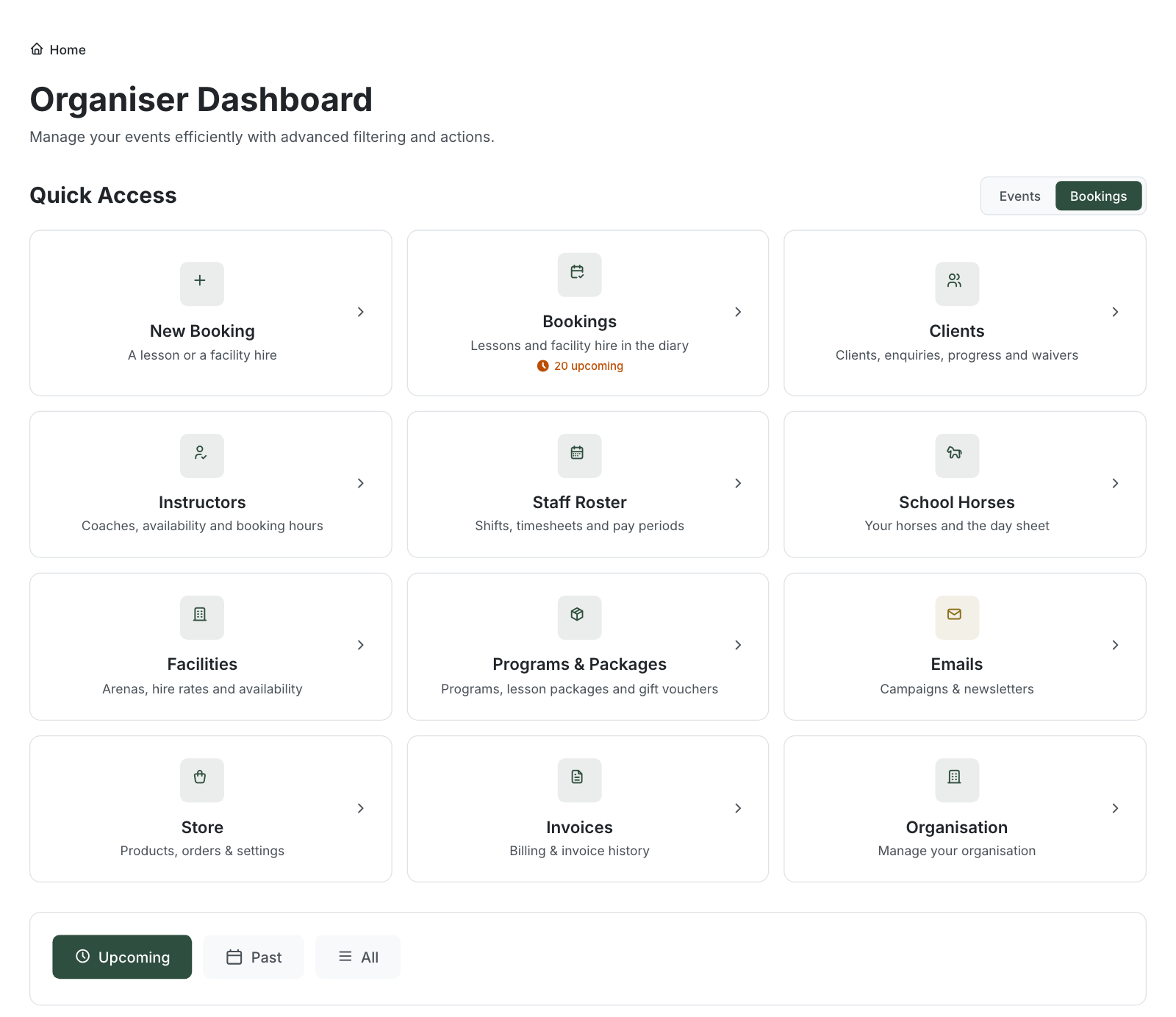Open Programs & Packages card title
The width and height of the screenshot is (1176, 1017).
[579, 665]
